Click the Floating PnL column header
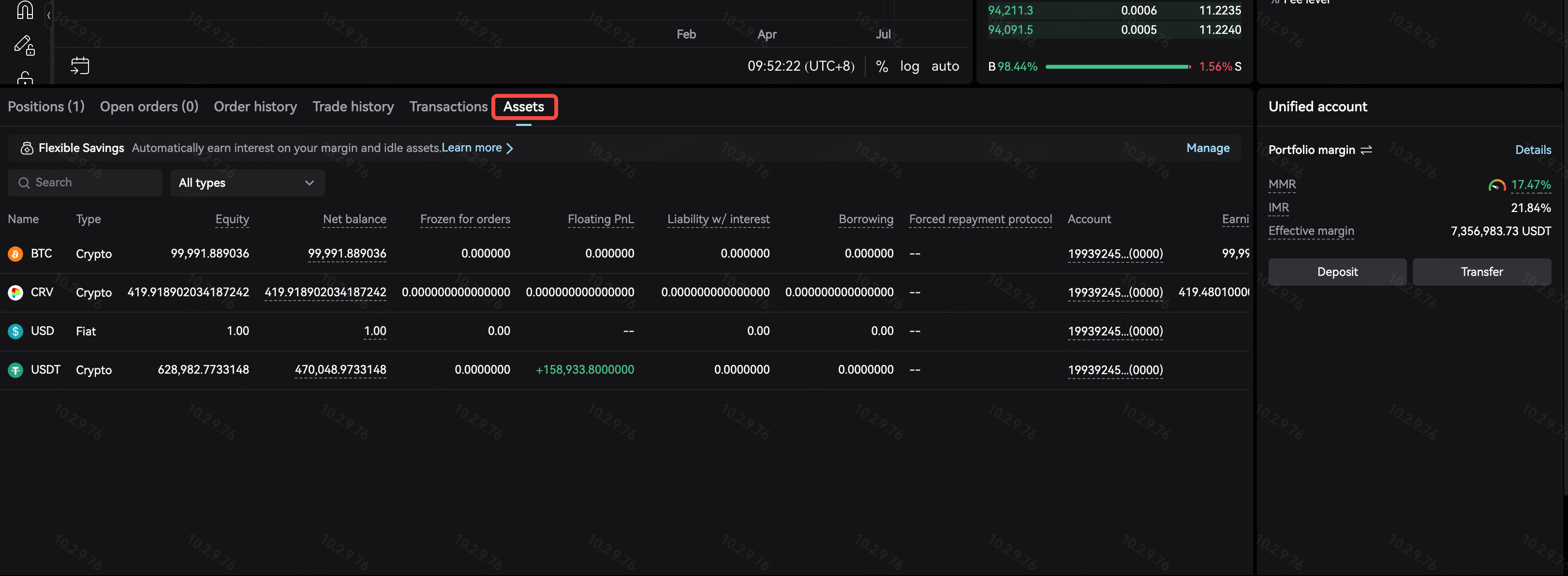 [x=601, y=219]
